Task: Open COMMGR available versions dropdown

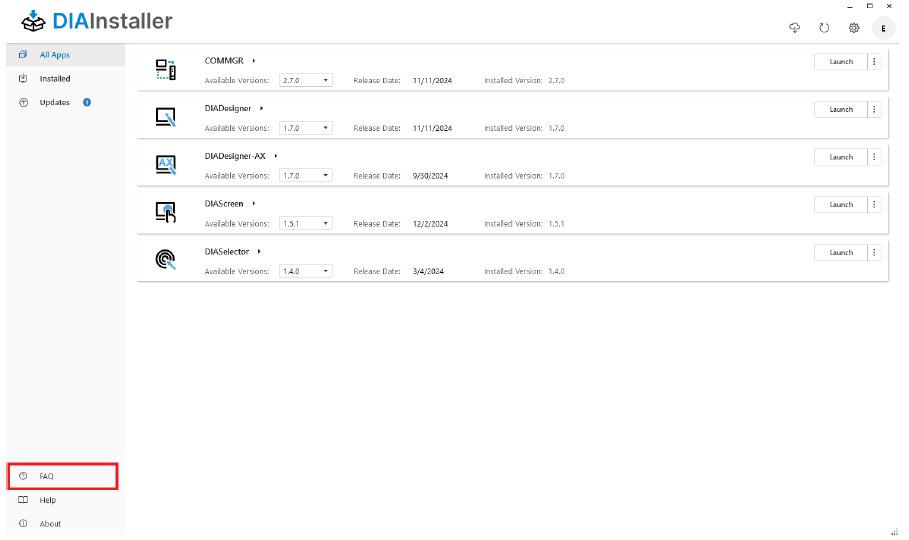Action: point(306,80)
